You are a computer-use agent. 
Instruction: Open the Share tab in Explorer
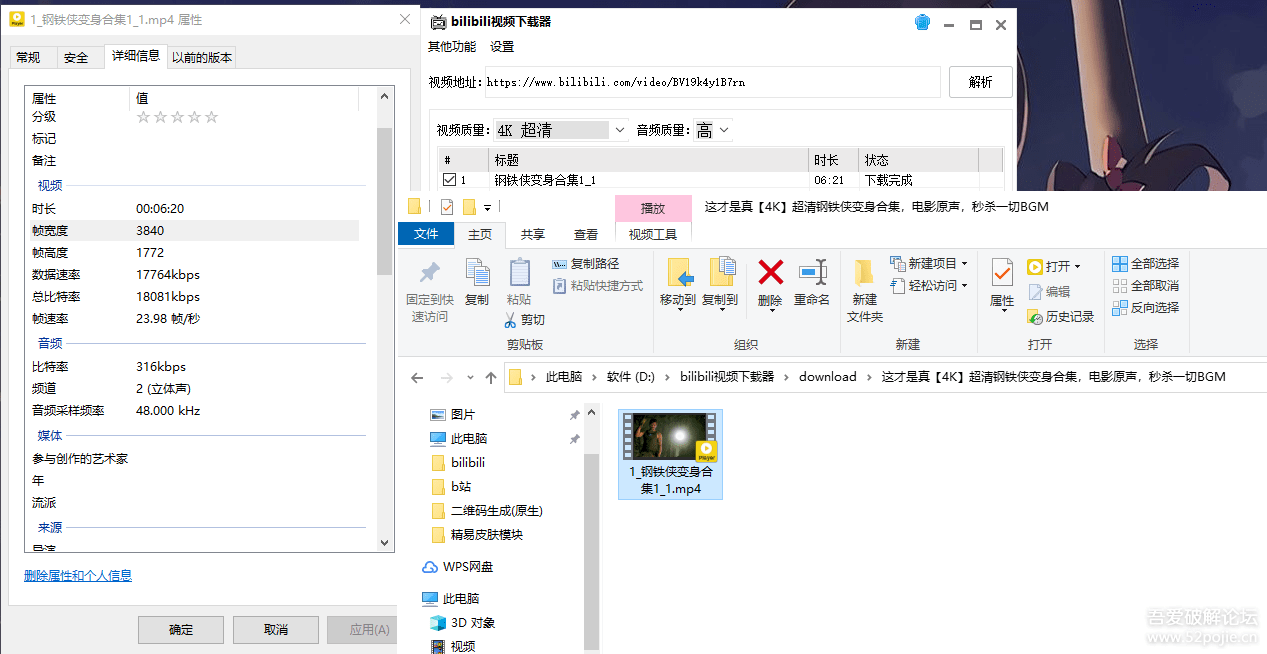click(x=533, y=234)
